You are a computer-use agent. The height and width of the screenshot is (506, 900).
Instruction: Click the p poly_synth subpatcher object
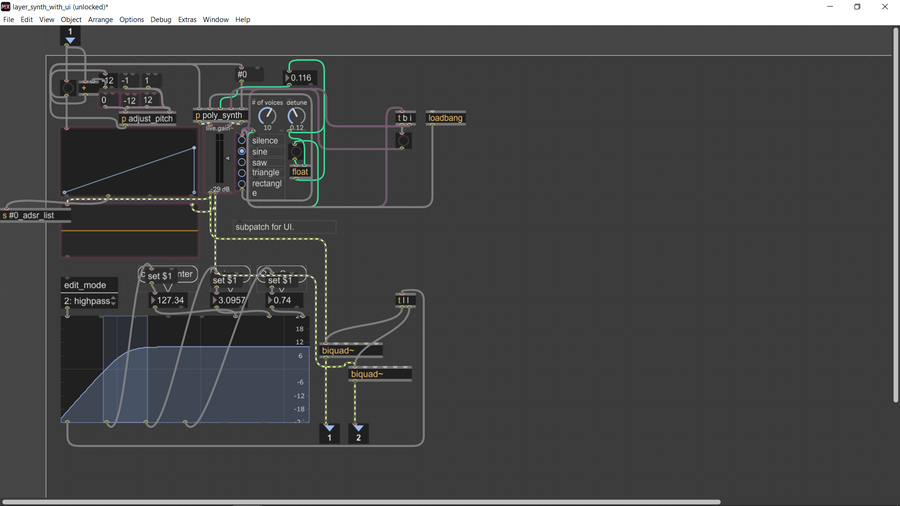click(219, 115)
